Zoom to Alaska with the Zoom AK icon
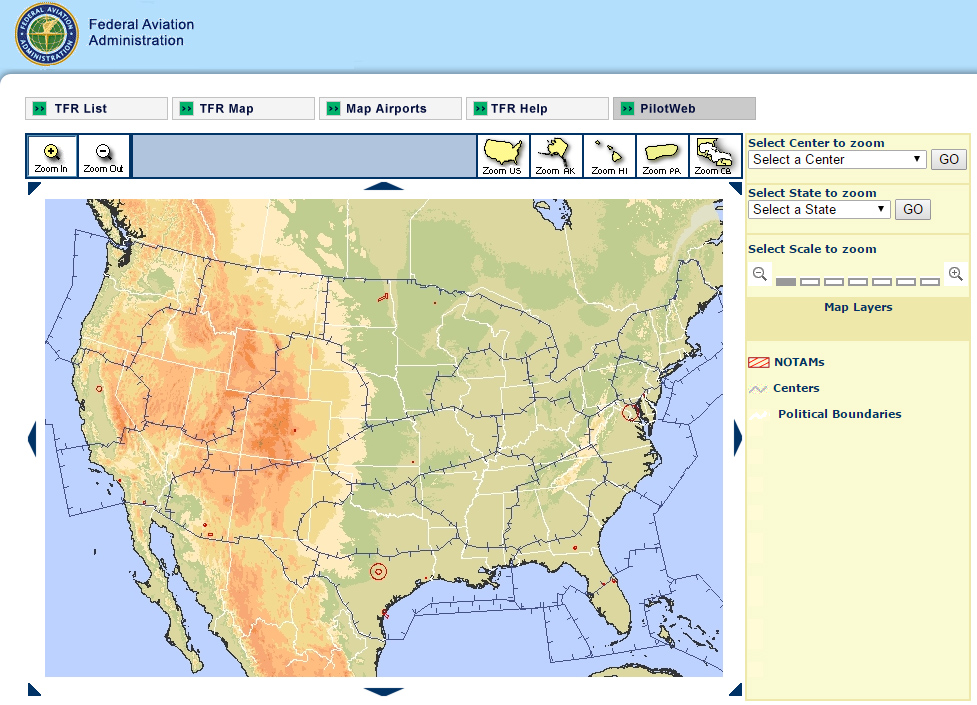The image size is (977, 705). pyautogui.click(x=555, y=156)
